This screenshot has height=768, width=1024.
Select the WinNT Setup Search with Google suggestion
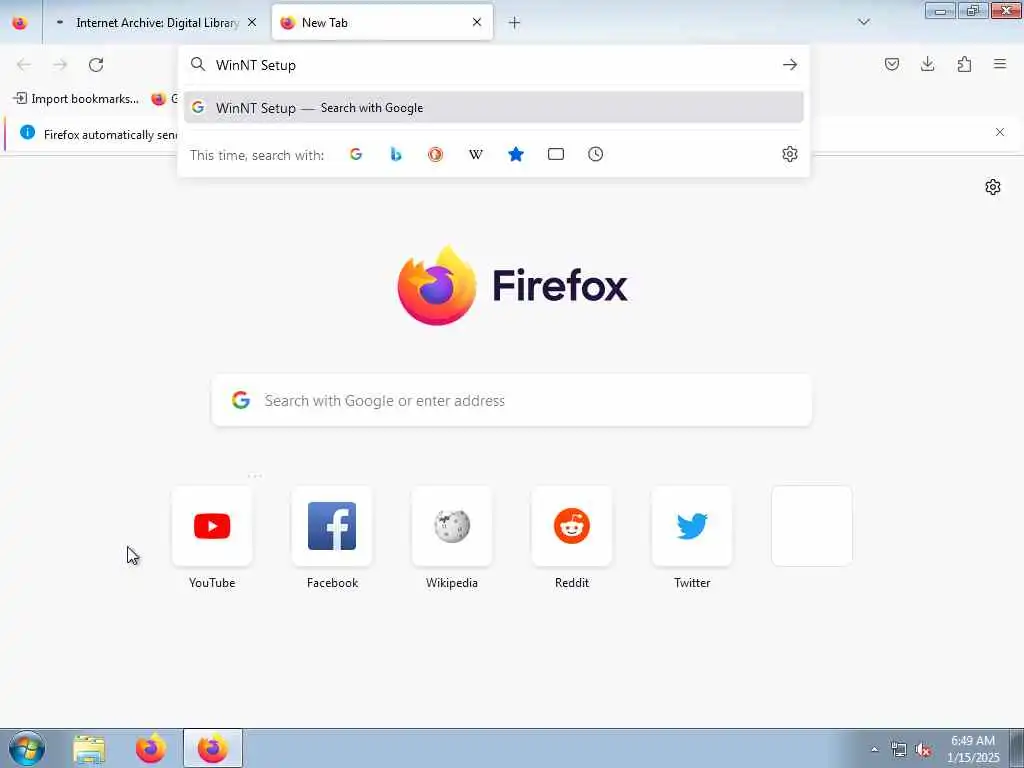coord(493,108)
